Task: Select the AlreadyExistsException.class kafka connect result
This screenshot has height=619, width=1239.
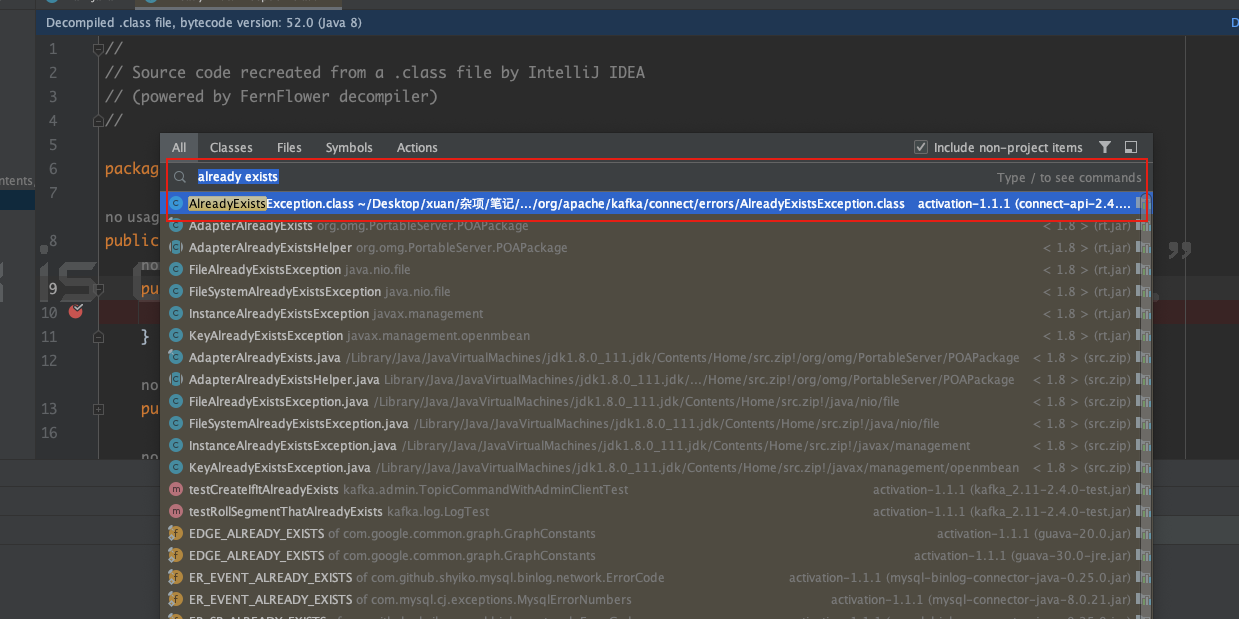Action: [656, 203]
